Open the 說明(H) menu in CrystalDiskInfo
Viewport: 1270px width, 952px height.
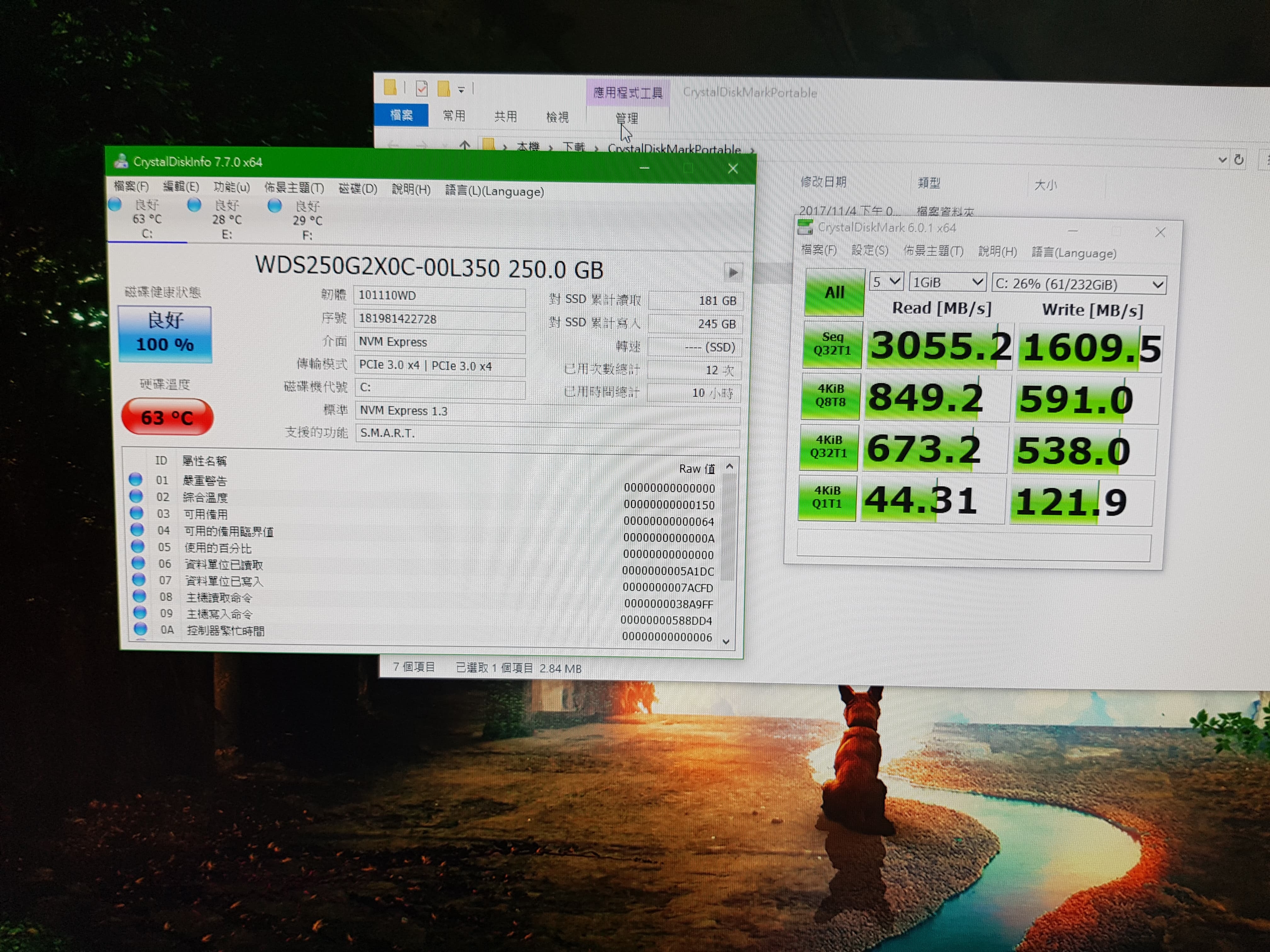[411, 190]
